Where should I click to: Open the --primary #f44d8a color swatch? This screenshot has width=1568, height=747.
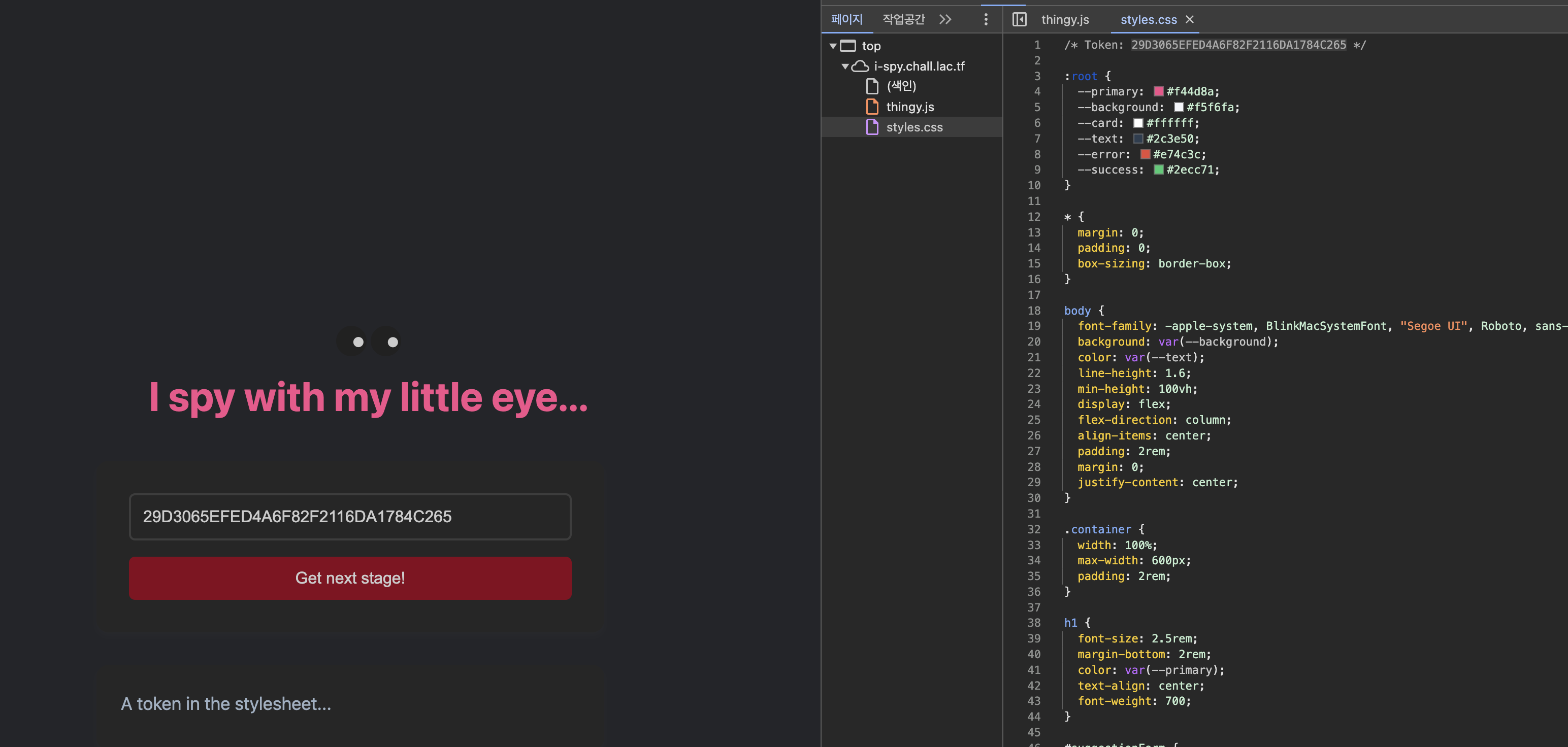(x=1158, y=91)
